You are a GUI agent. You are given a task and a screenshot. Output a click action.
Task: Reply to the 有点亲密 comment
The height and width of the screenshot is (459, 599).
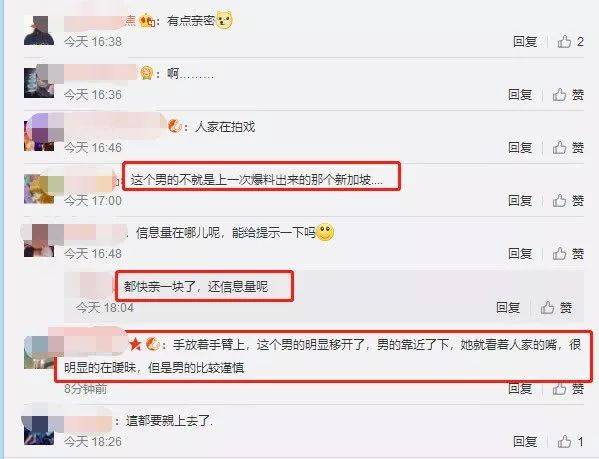(525, 41)
